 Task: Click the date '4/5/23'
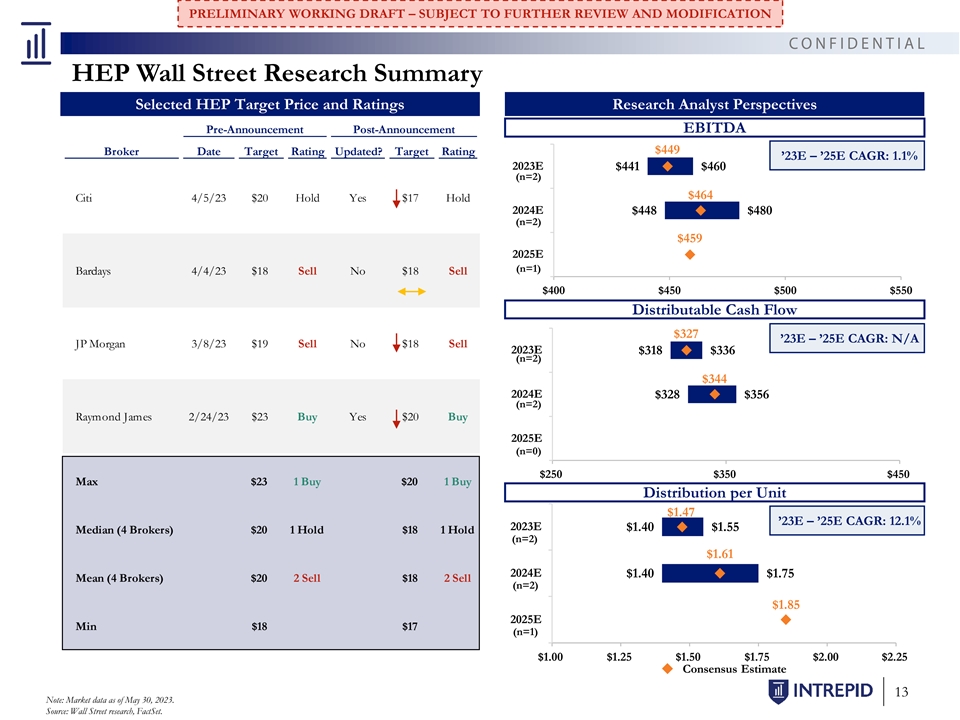click(209, 198)
